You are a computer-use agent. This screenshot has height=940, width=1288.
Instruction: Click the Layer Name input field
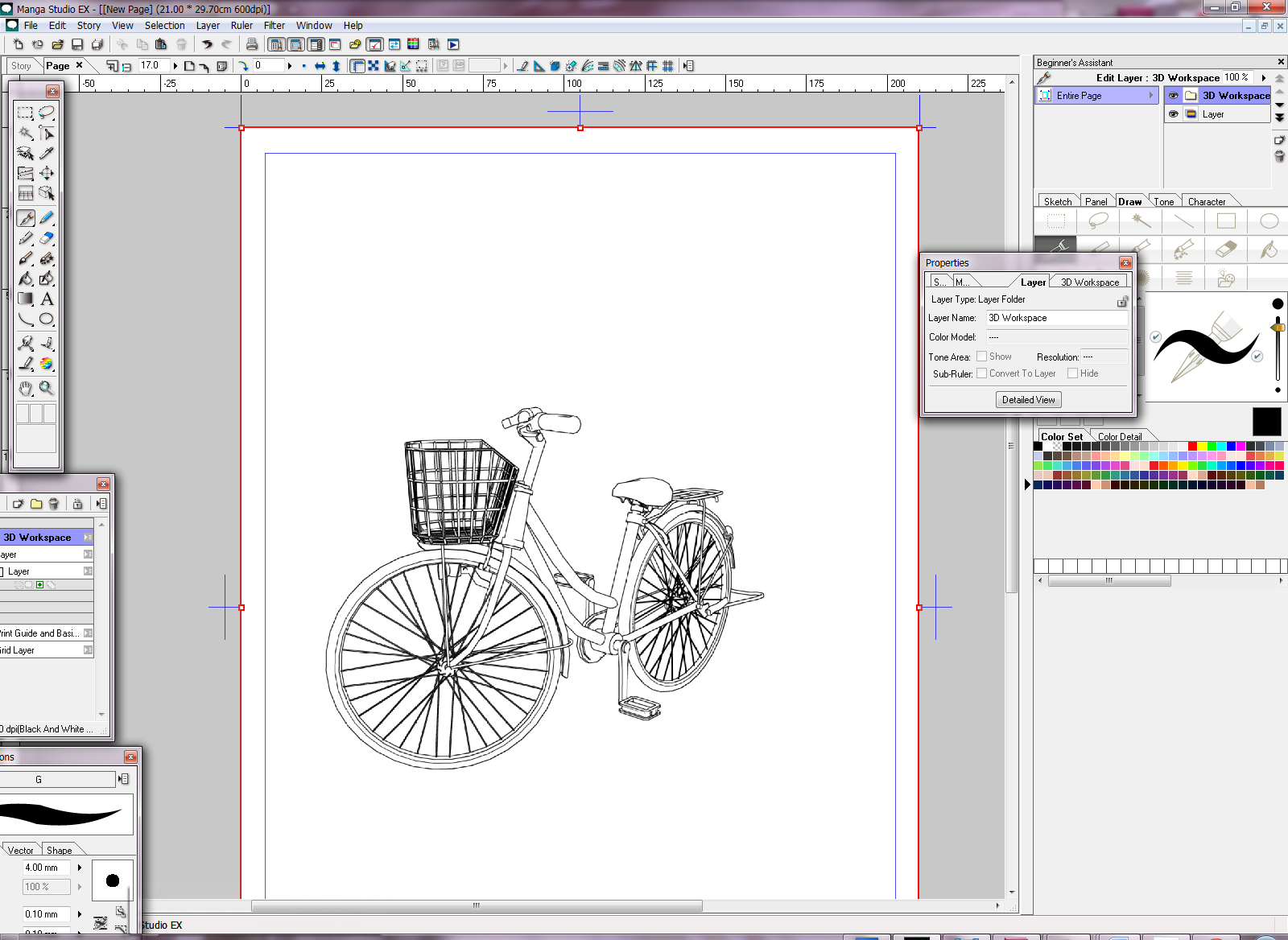pyautogui.click(x=1056, y=318)
